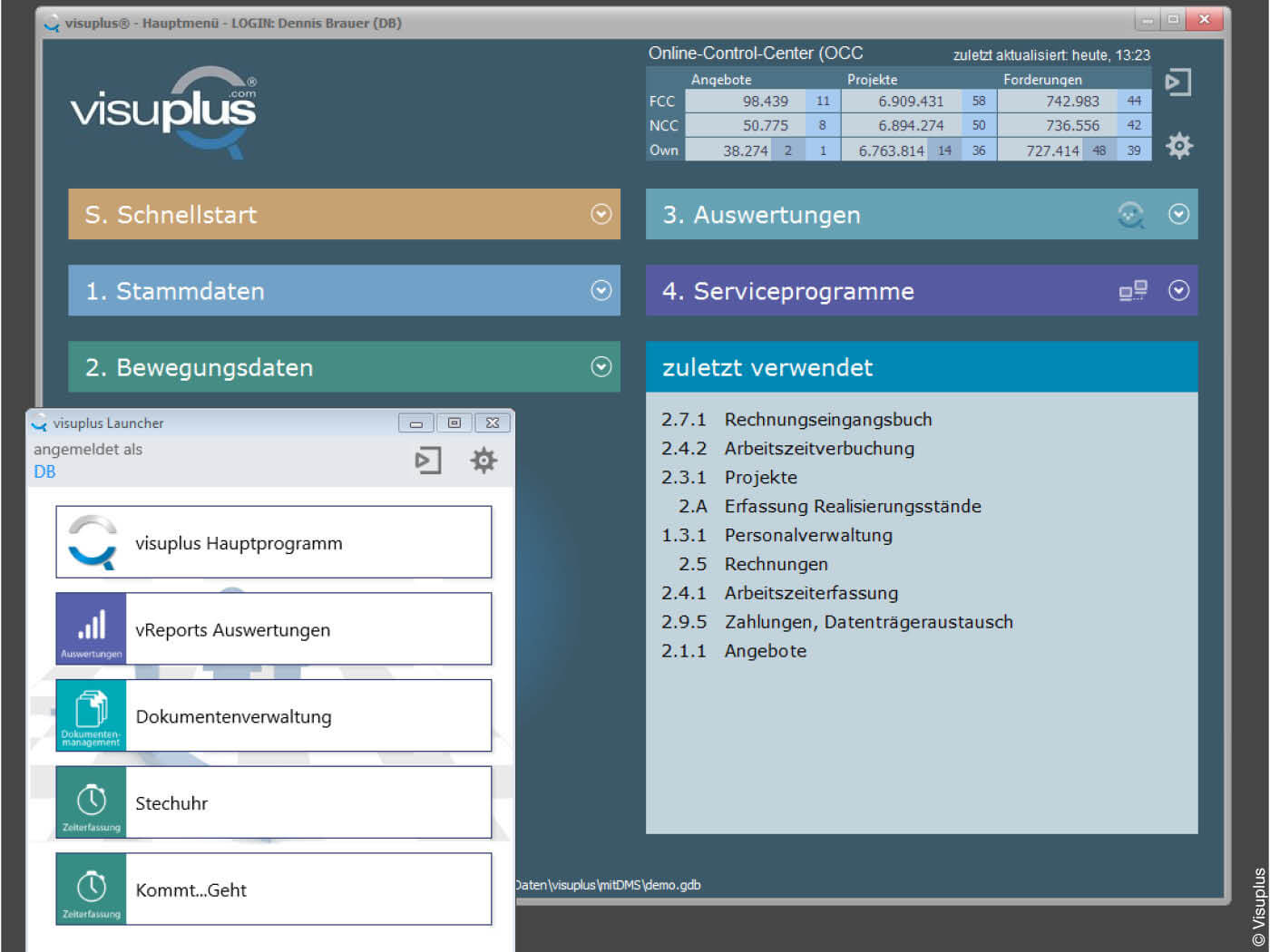Screen dimensions: 1270x952
Task: Expand the 2. Bewegungsdaten section chevron
Action: (x=601, y=366)
